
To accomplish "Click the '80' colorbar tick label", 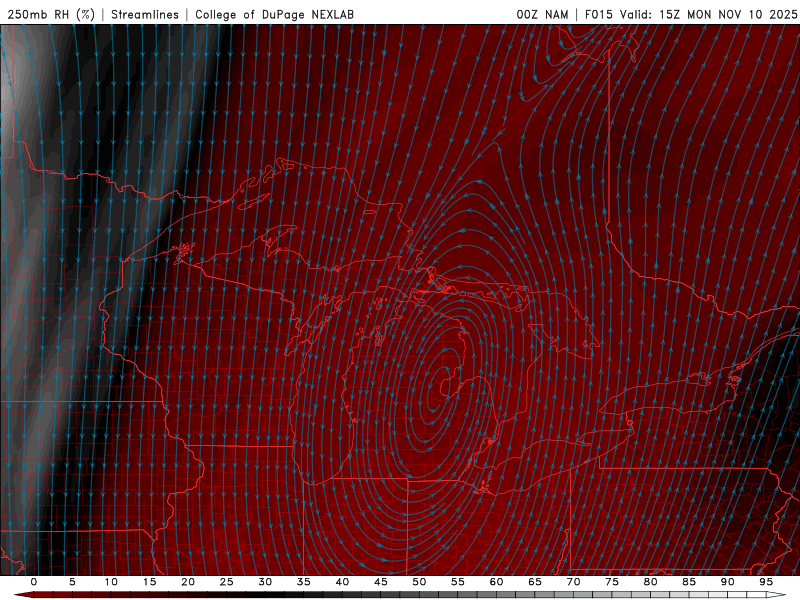I will (x=650, y=582).
